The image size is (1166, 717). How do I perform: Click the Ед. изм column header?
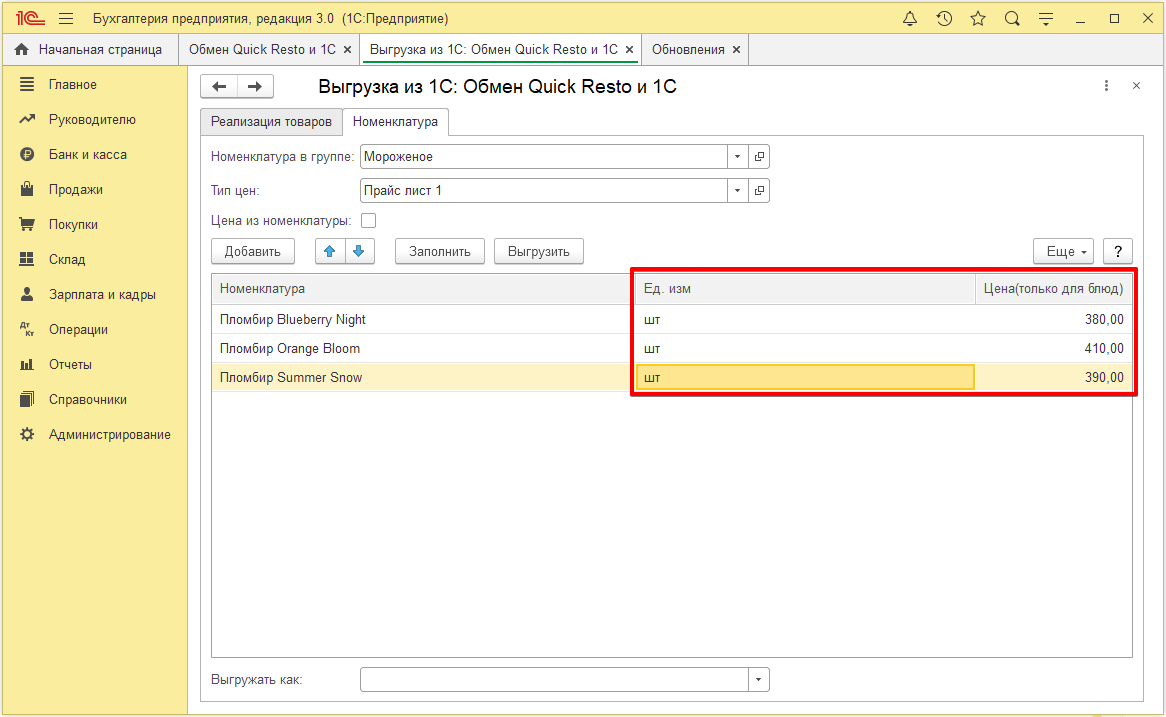[x=805, y=289]
